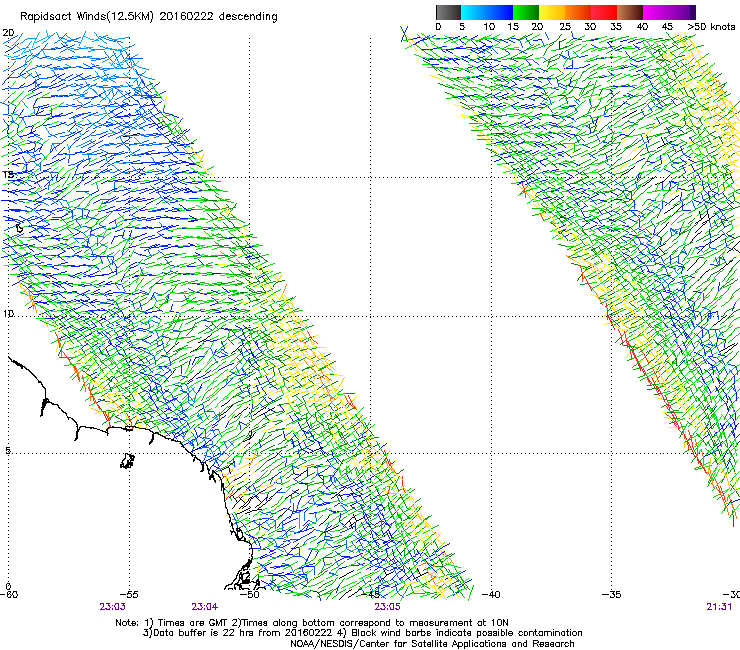Click the '20' latitude axis label at top left
Screen dimensions: 740x650
click(8, 33)
